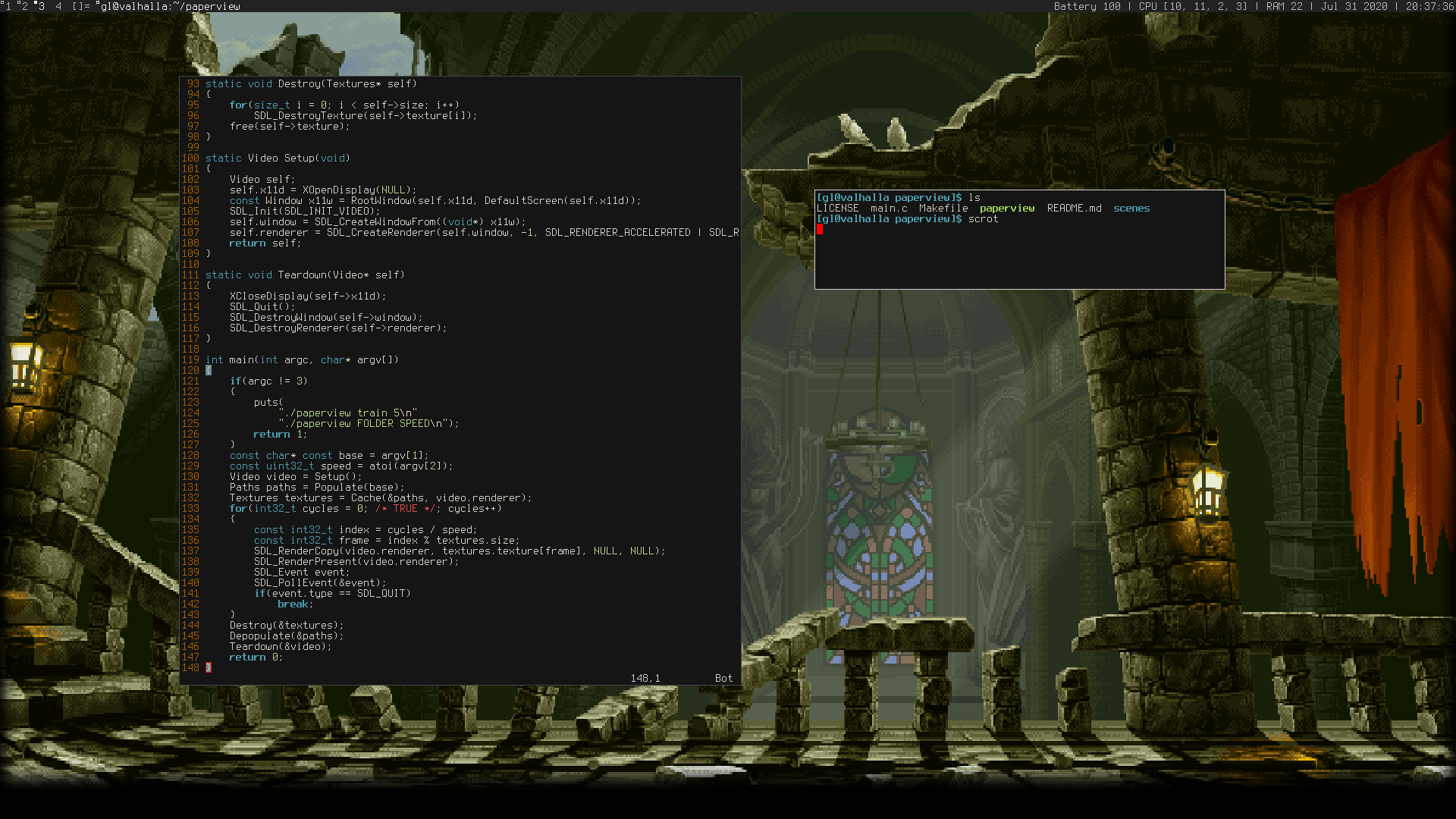
Task: Click 'main.c' in the ls output
Action: point(889,209)
